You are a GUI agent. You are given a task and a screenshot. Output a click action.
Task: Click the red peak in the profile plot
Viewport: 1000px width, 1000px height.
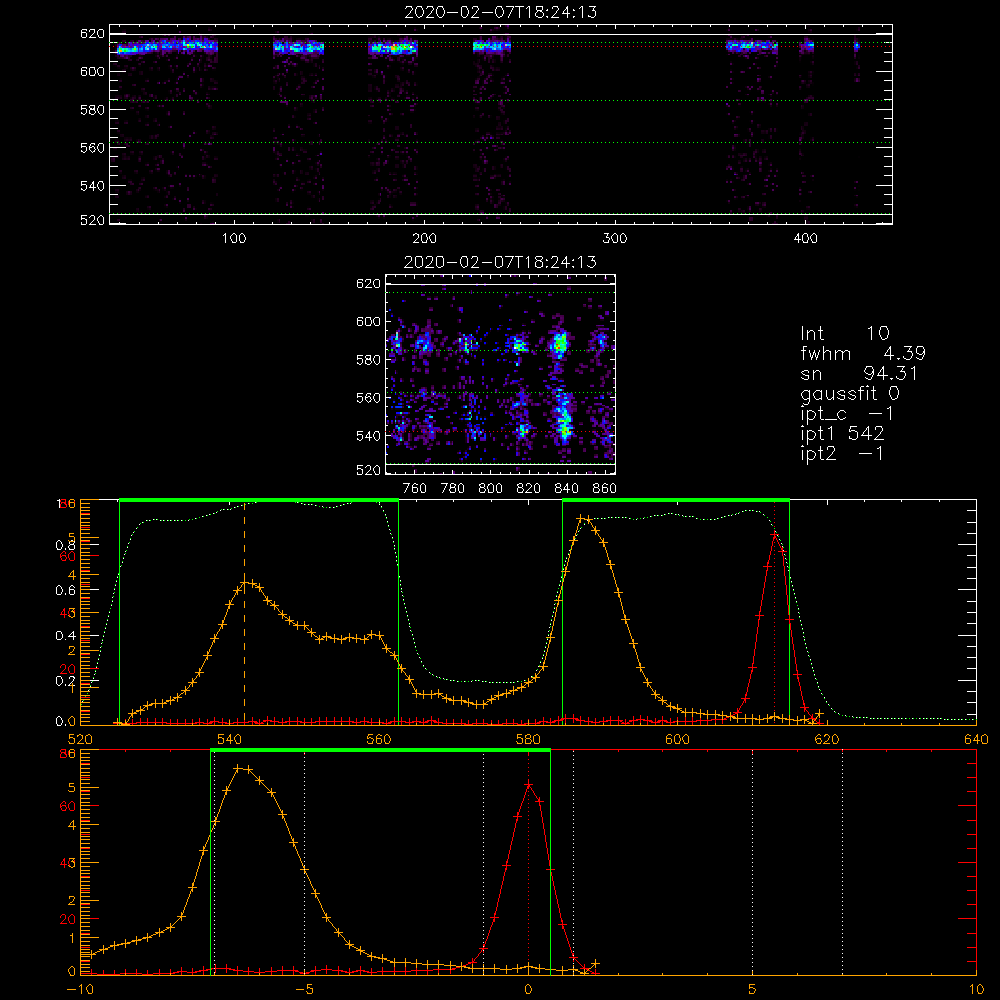point(774,534)
